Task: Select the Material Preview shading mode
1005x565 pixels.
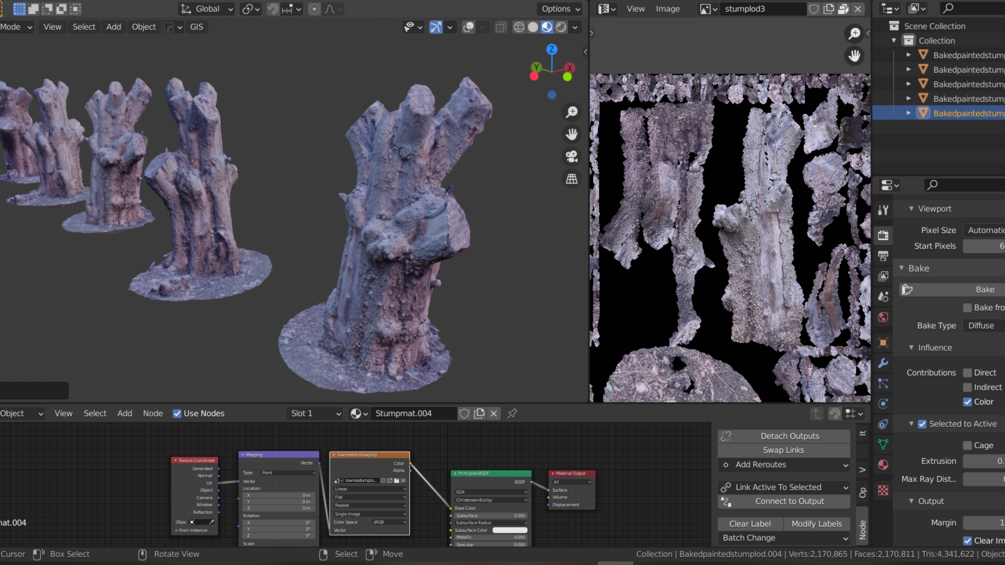Action: 547,27
